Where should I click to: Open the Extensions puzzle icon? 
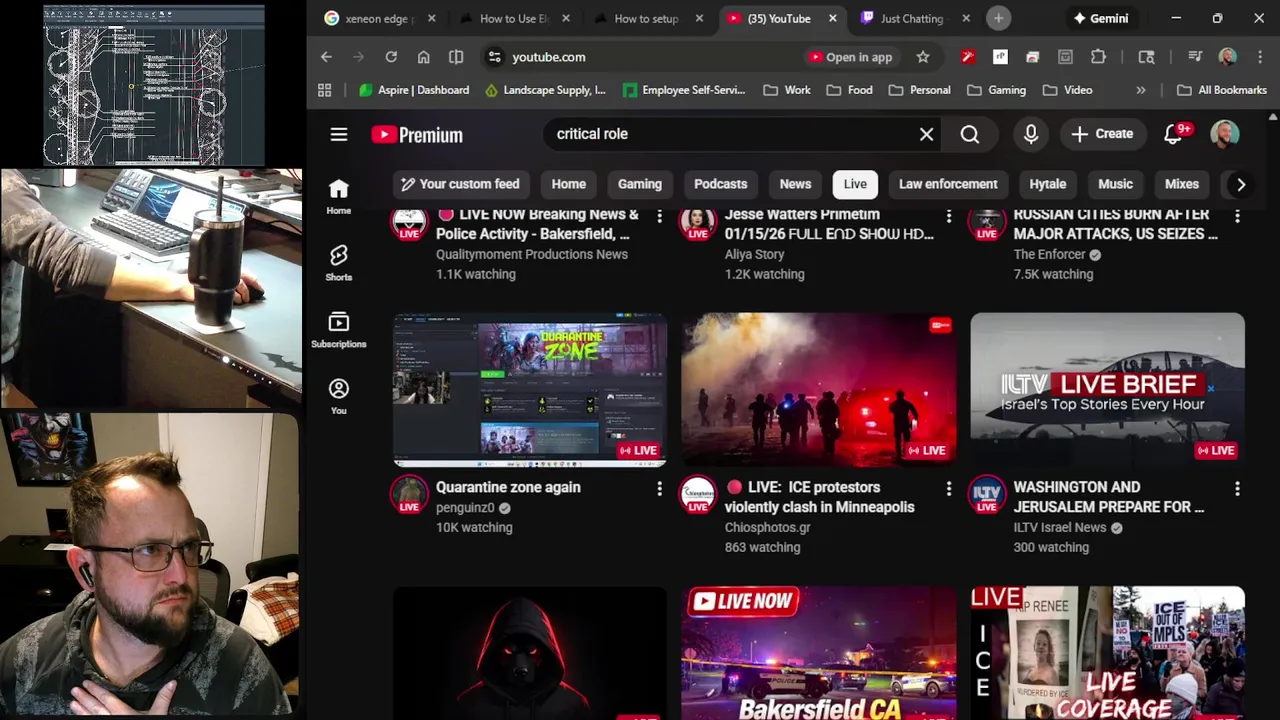click(x=1098, y=57)
